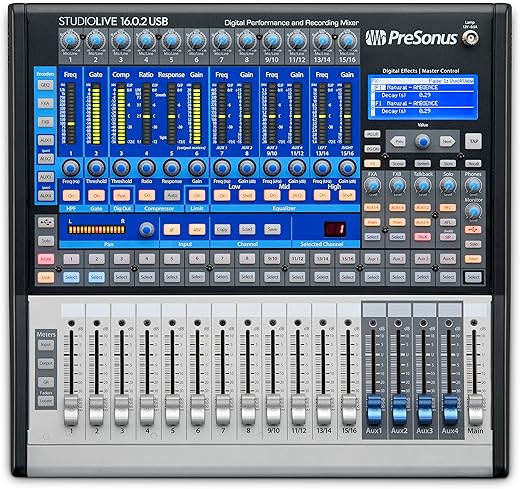Click the orange USB button under the Monitor knob
520x489 pixels.
473,229
